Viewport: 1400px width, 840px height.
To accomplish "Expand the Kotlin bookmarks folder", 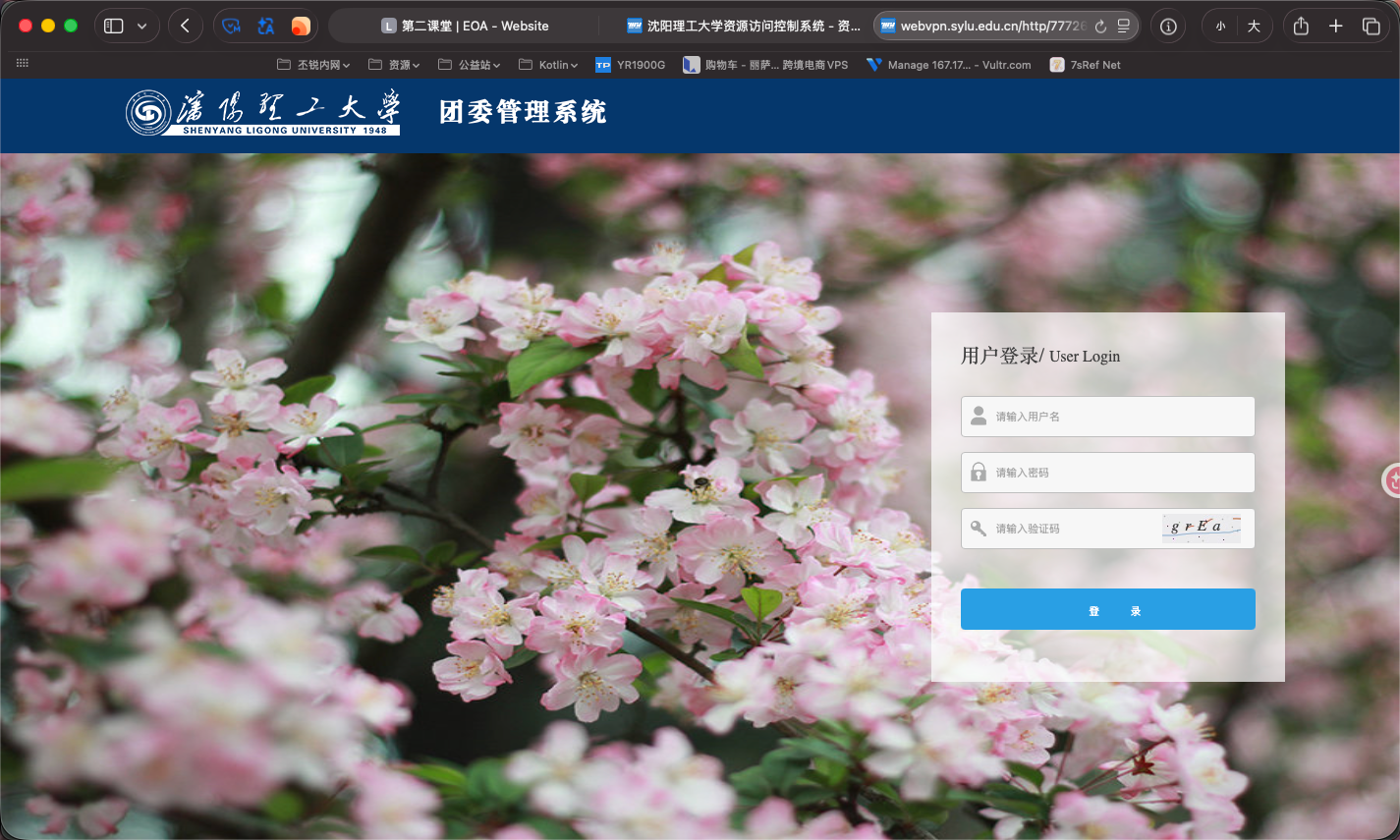I will pos(548,65).
